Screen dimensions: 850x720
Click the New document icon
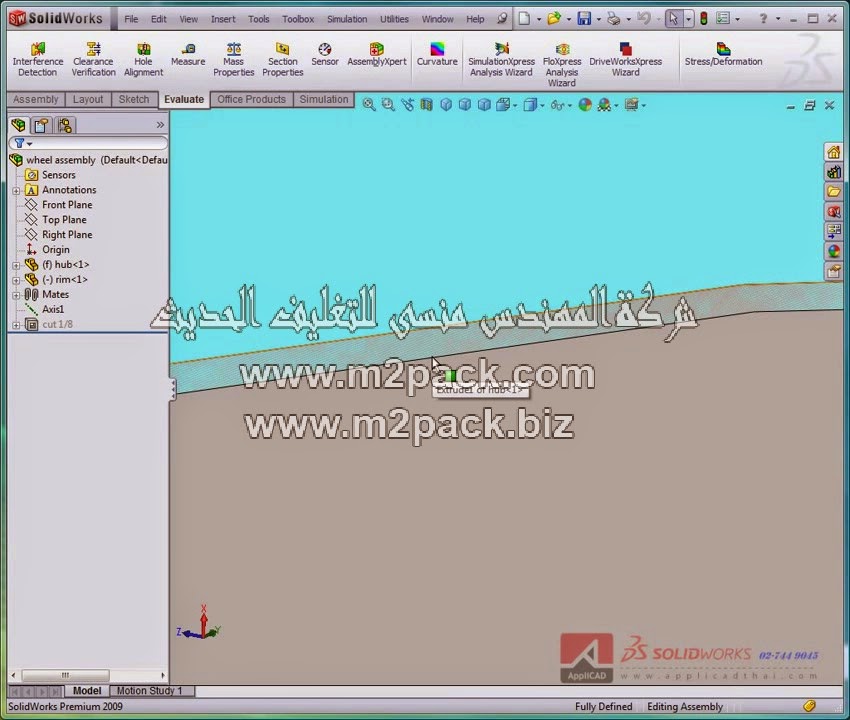pyautogui.click(x=524, y=19)
